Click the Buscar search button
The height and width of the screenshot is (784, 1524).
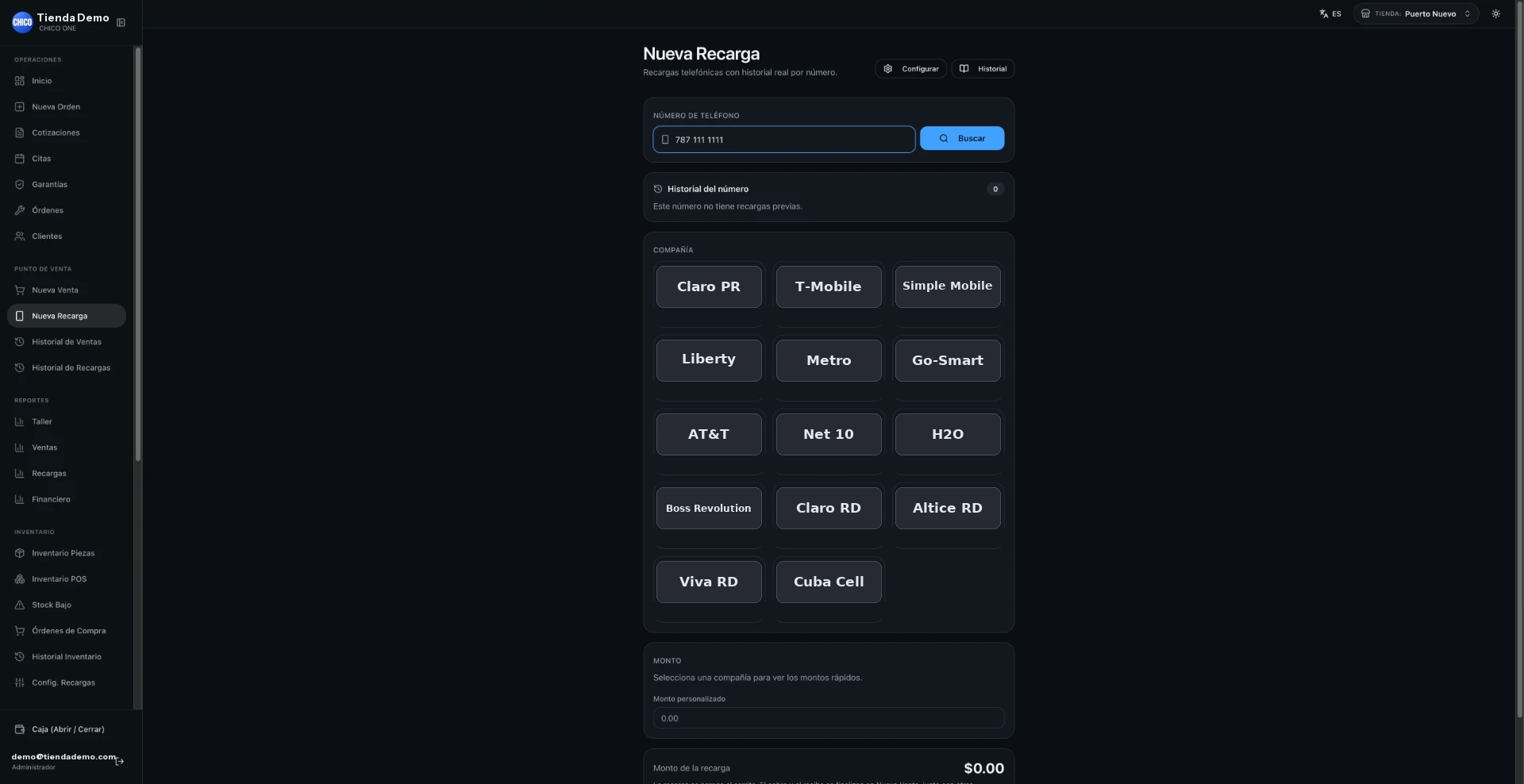tap(962, 139)
